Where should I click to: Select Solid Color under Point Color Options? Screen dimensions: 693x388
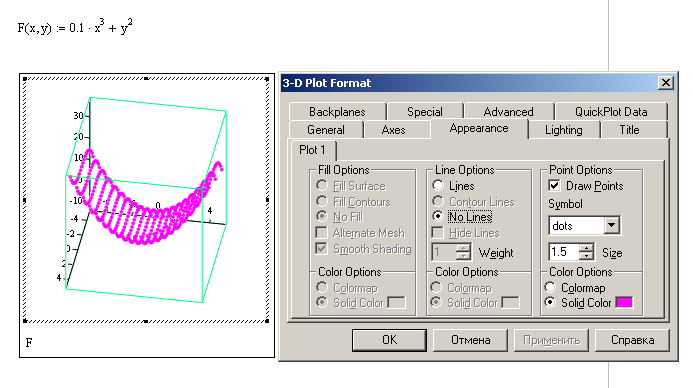pyautogui.click(x=550, y=302)
